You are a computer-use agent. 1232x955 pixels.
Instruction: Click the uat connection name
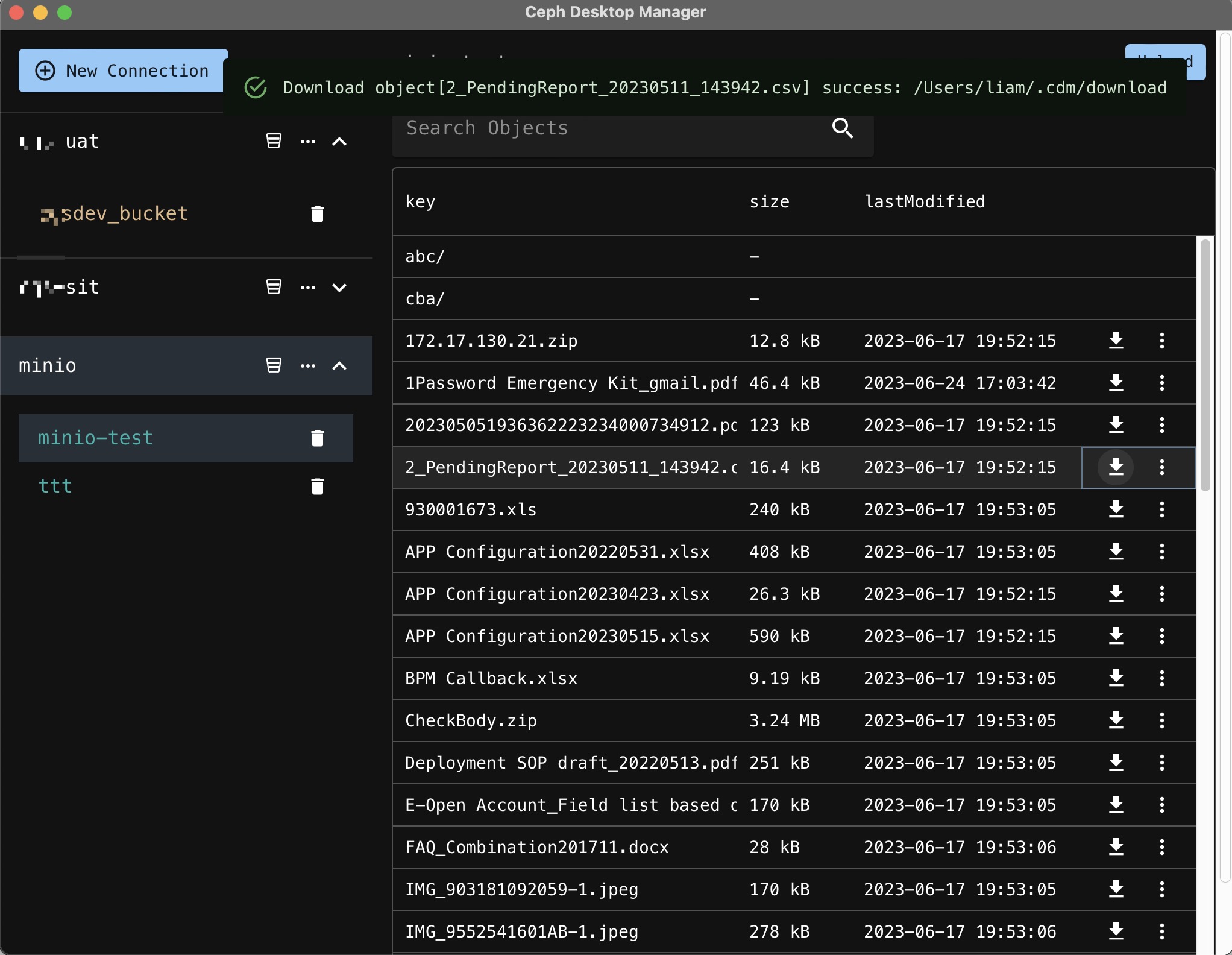pos(82,142)
